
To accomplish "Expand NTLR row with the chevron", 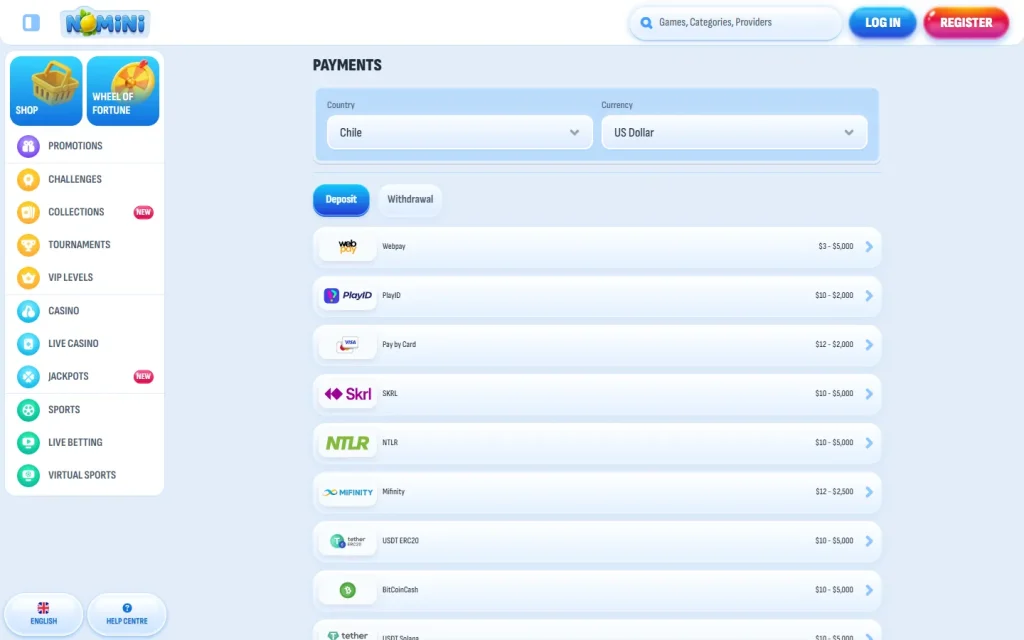I will point(869,443).
